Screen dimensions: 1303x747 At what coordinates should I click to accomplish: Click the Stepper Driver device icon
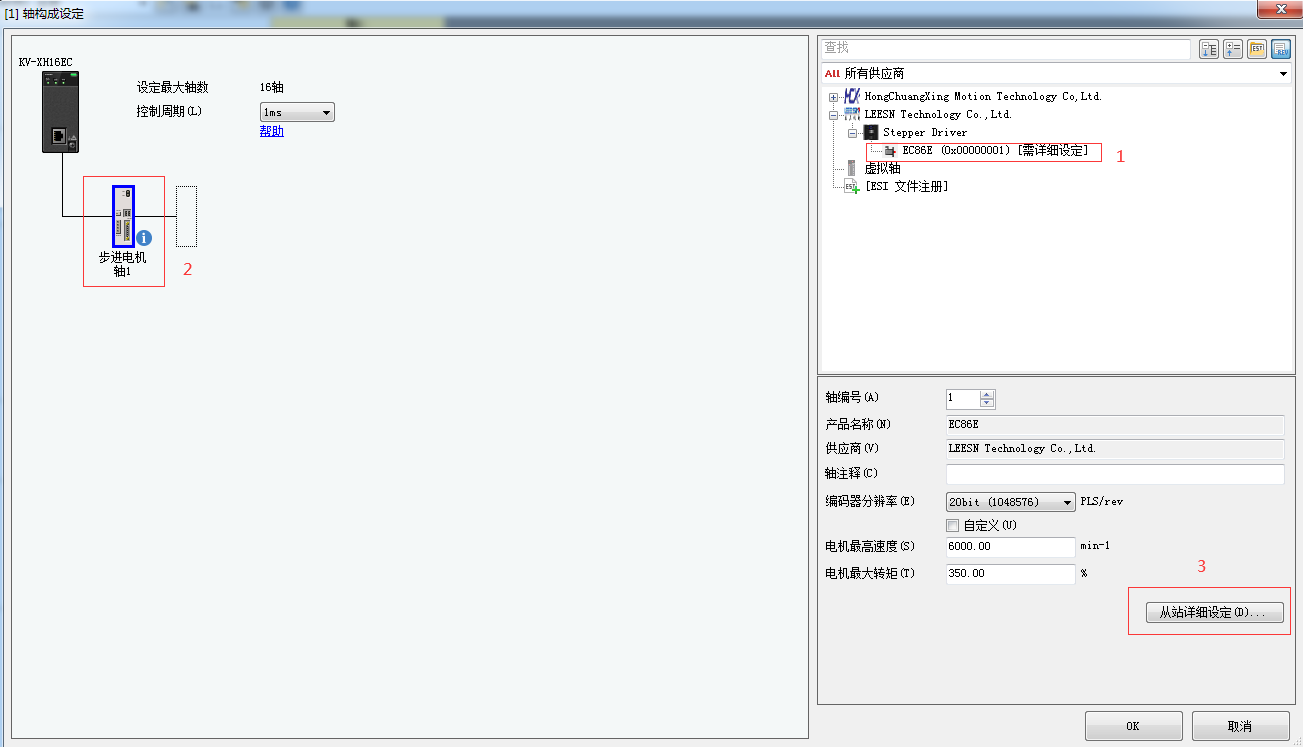870,132
